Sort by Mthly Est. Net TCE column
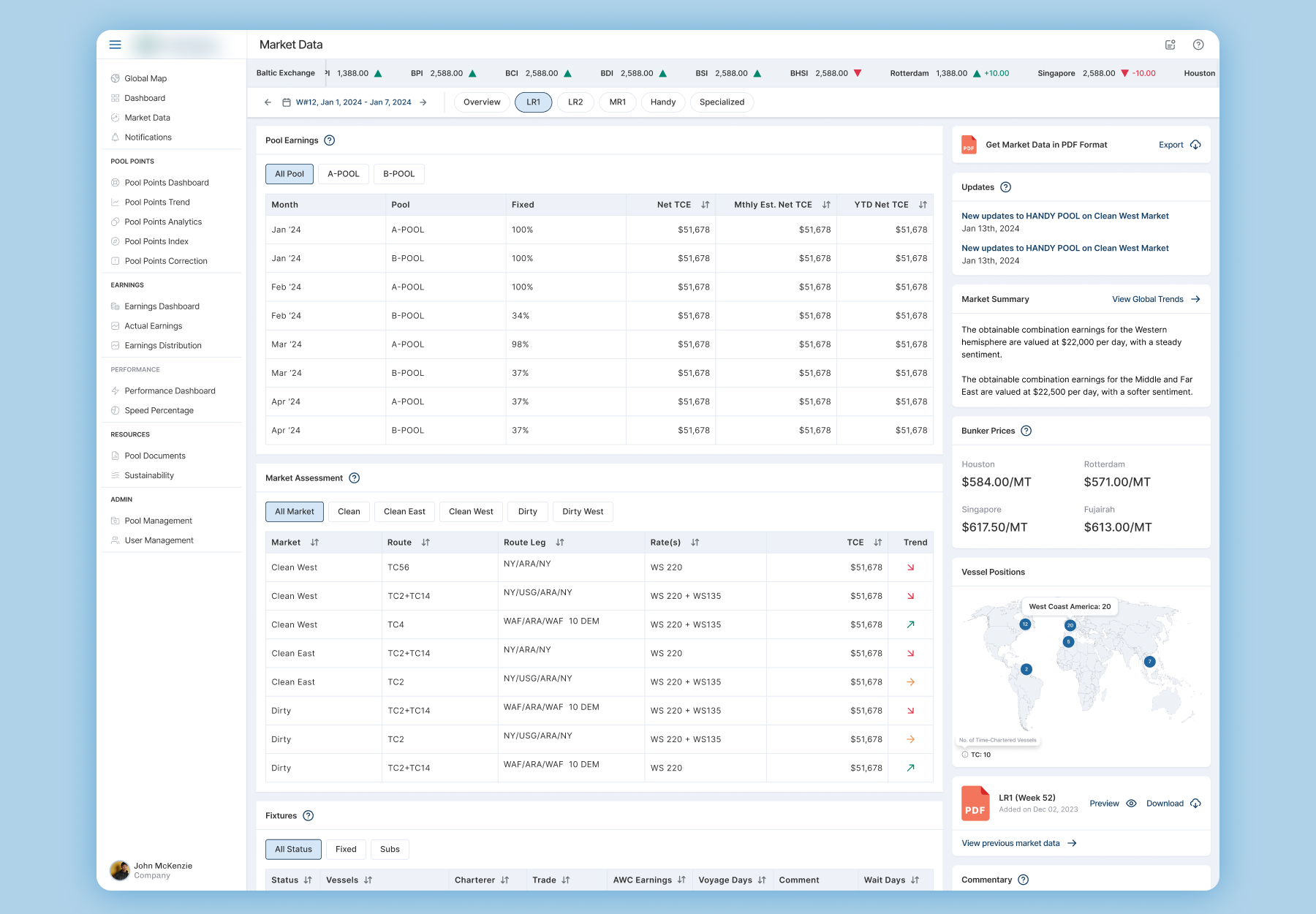This screenshot has width=1316, height=914. 826,205
